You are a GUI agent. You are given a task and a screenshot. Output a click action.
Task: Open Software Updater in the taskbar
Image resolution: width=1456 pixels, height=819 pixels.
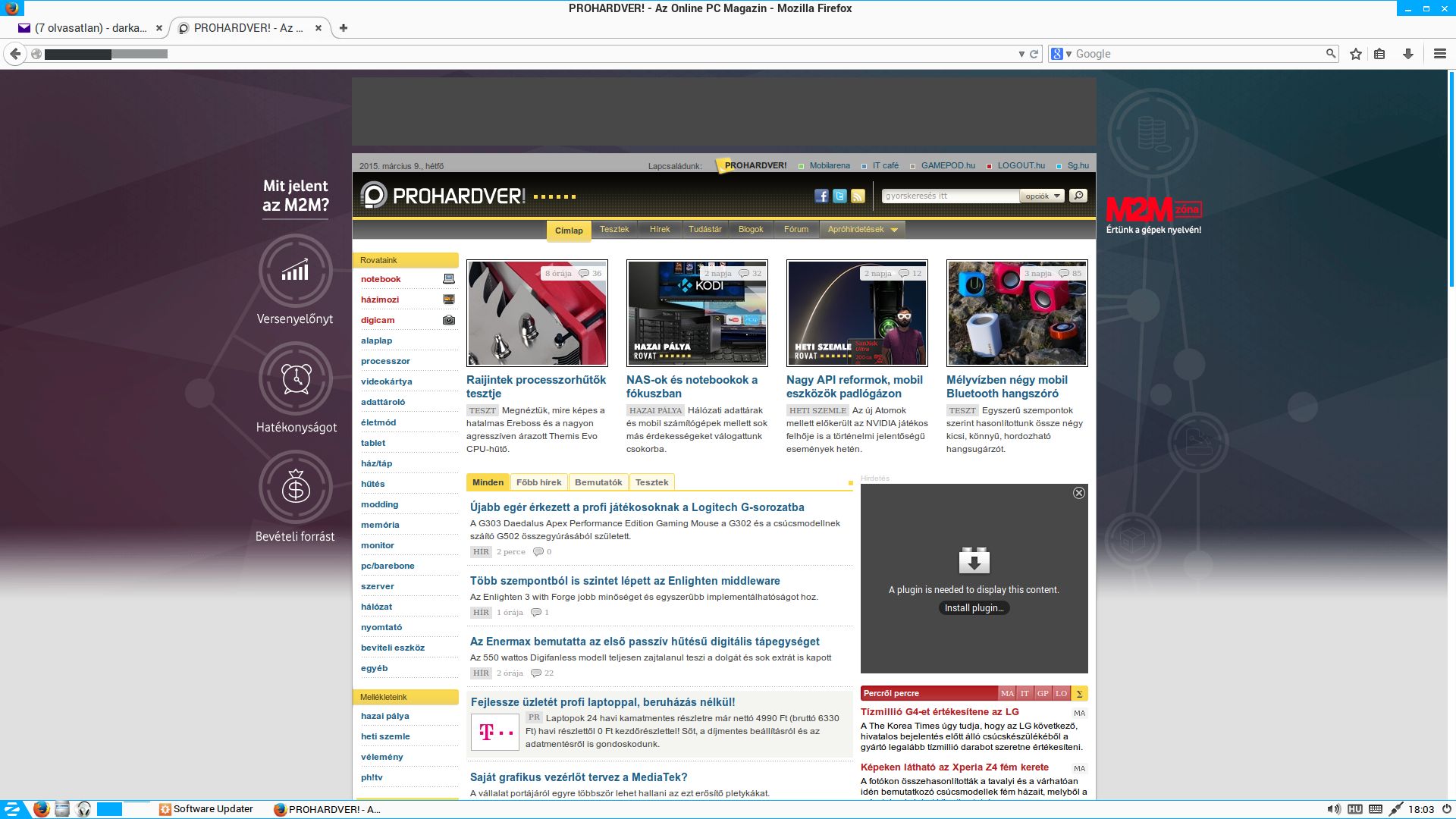[x=206, y=809]
